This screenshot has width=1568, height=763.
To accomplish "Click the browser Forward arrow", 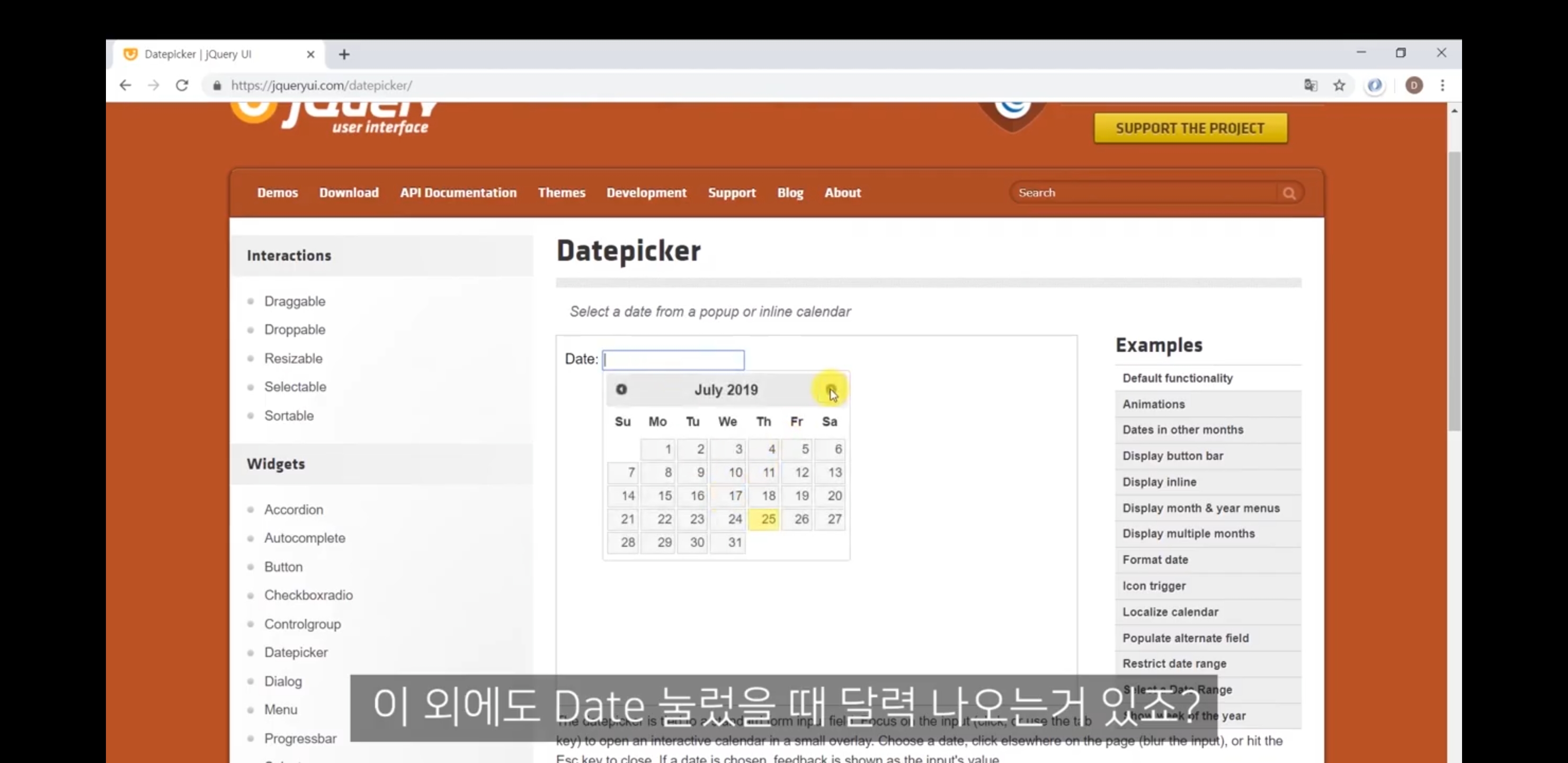I will pyautogui.click(x=154, y=85).
